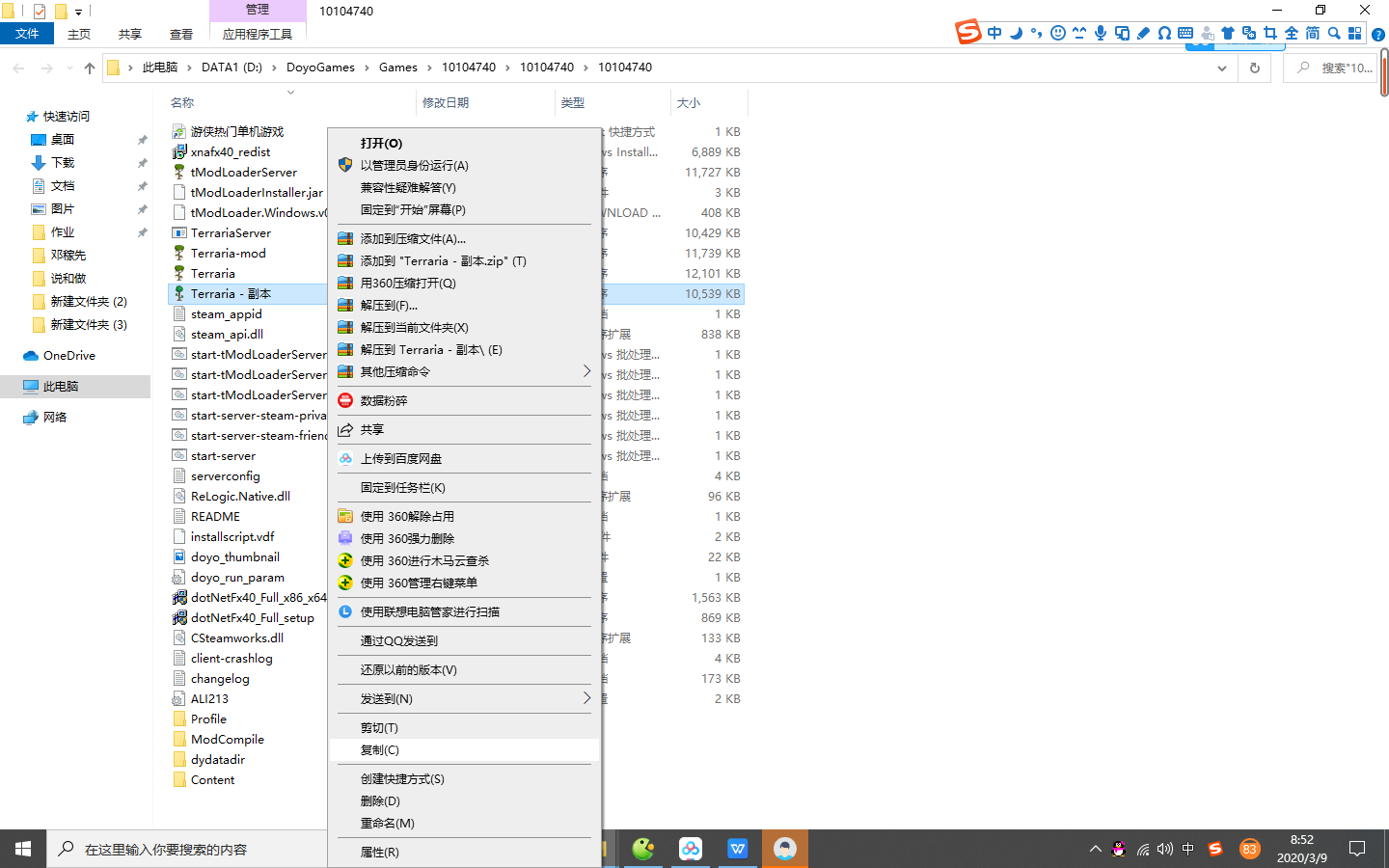Click the add to archive compression icon
This screenshot has width=1389, height=868.
coord(345,238)
